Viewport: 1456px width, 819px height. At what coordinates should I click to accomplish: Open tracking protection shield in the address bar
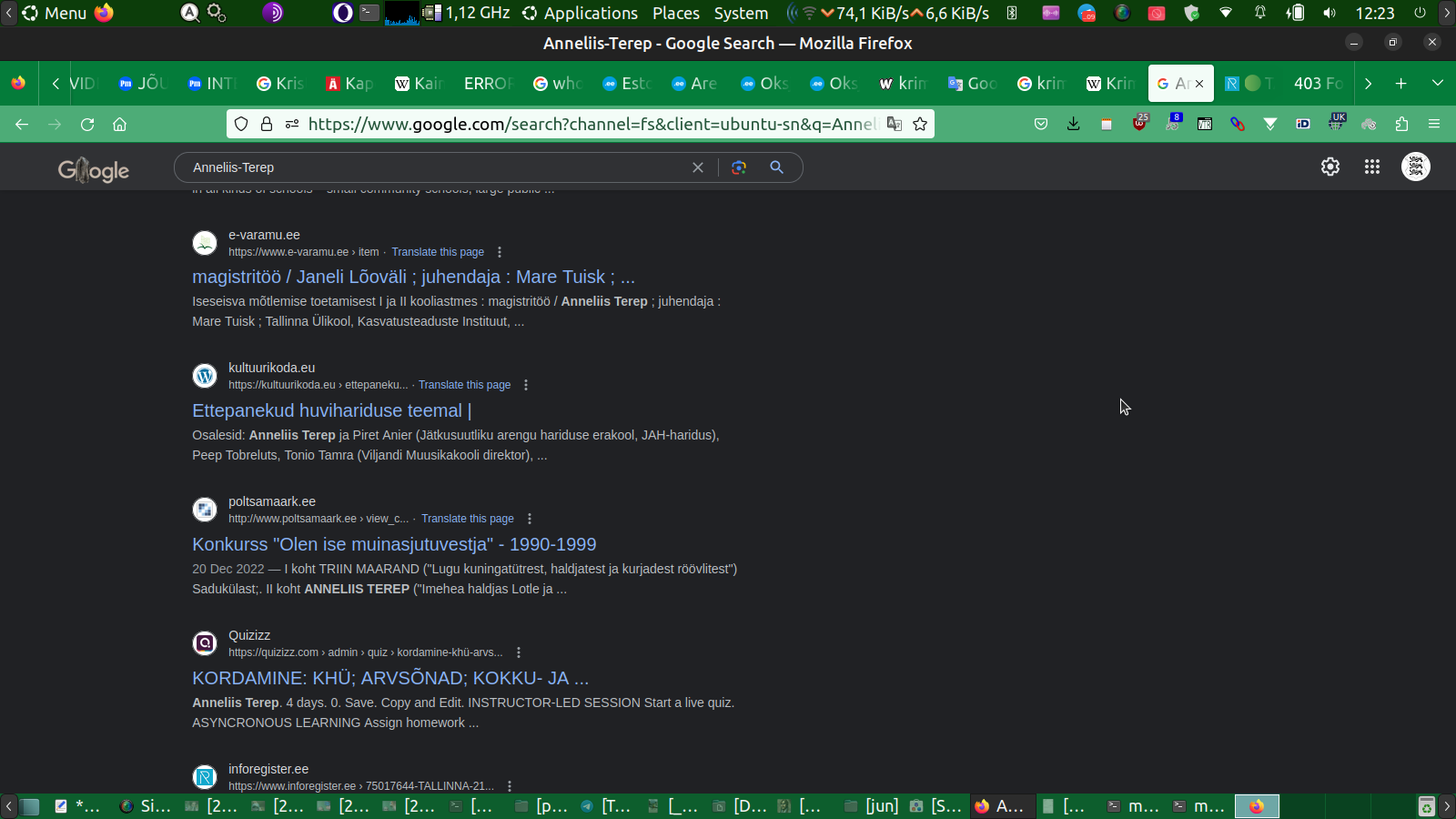241,124
